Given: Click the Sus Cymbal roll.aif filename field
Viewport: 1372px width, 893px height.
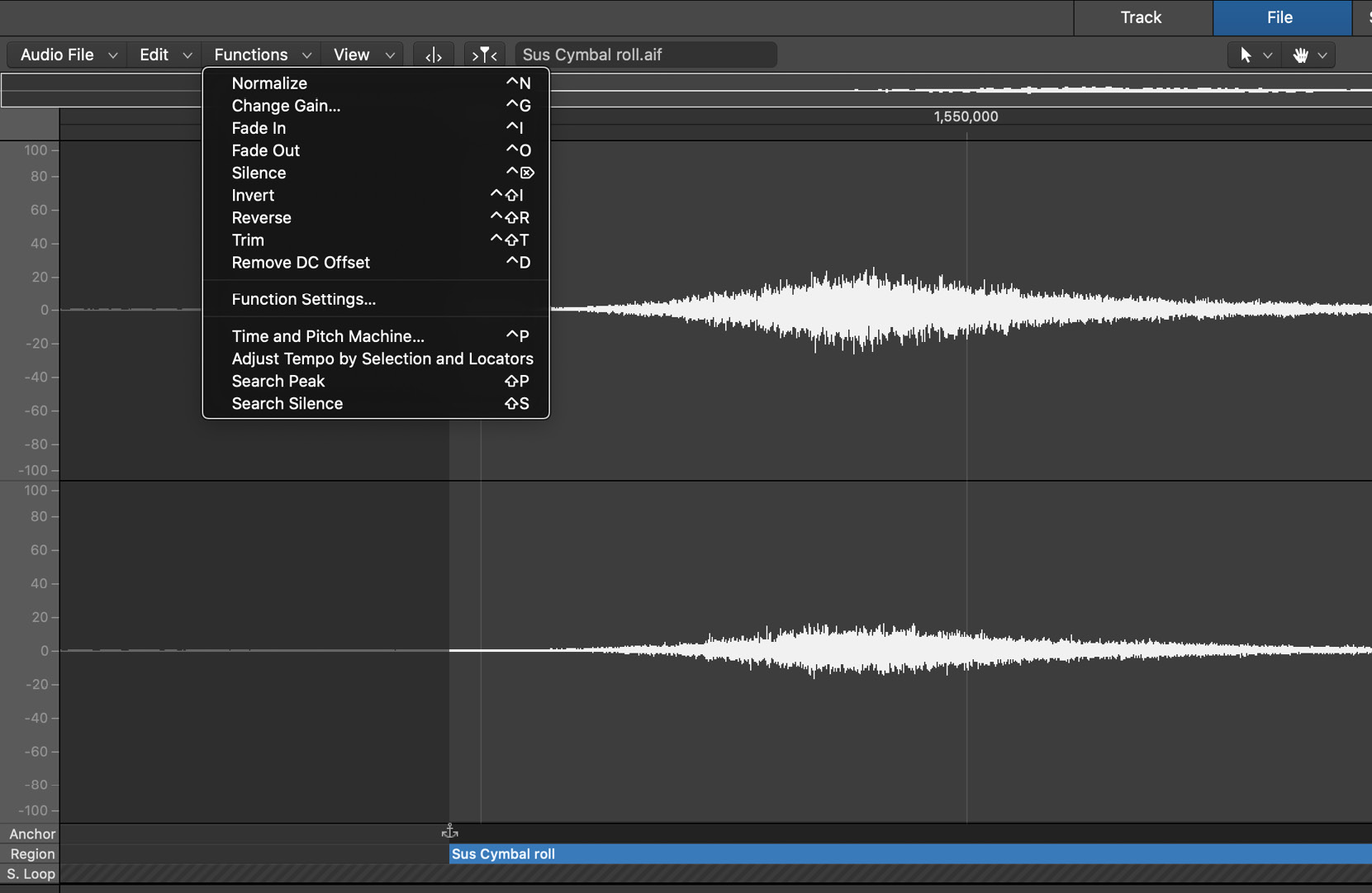Looking at the screenshot, I should coord(644,55).
